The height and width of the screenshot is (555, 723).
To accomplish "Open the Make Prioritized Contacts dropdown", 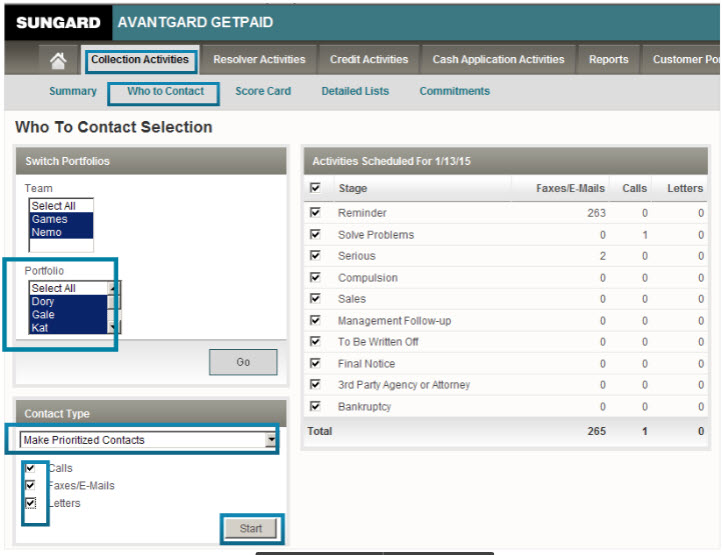I will tap(148, 440).
